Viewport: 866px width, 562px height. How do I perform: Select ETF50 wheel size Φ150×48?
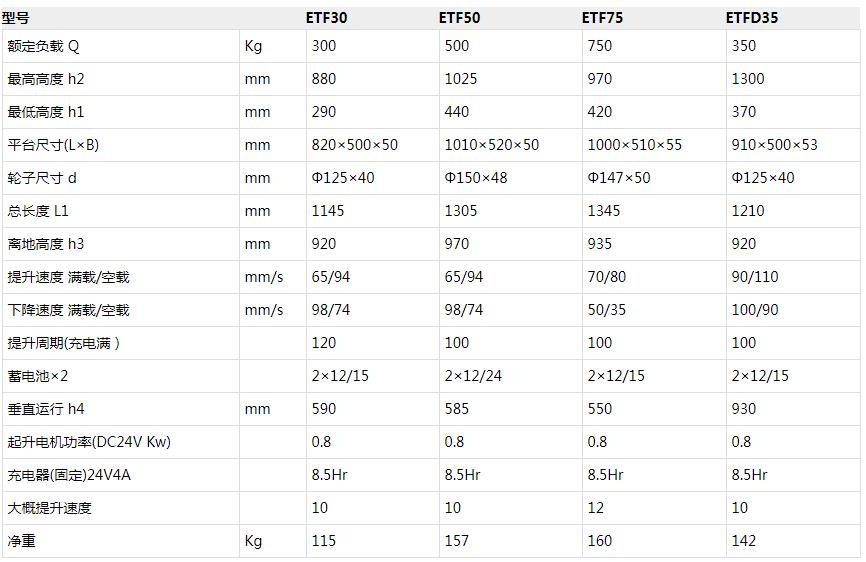point(476,178)
